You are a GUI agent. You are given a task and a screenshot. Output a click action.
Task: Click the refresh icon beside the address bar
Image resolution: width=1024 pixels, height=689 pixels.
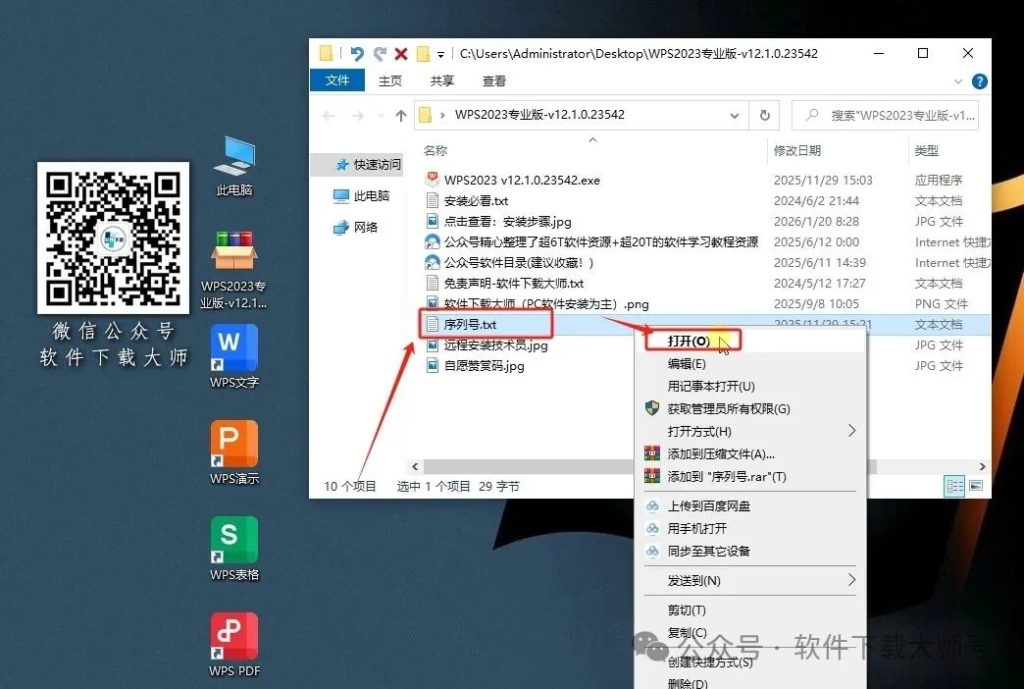pyautogui.click(x=764, y=115)
